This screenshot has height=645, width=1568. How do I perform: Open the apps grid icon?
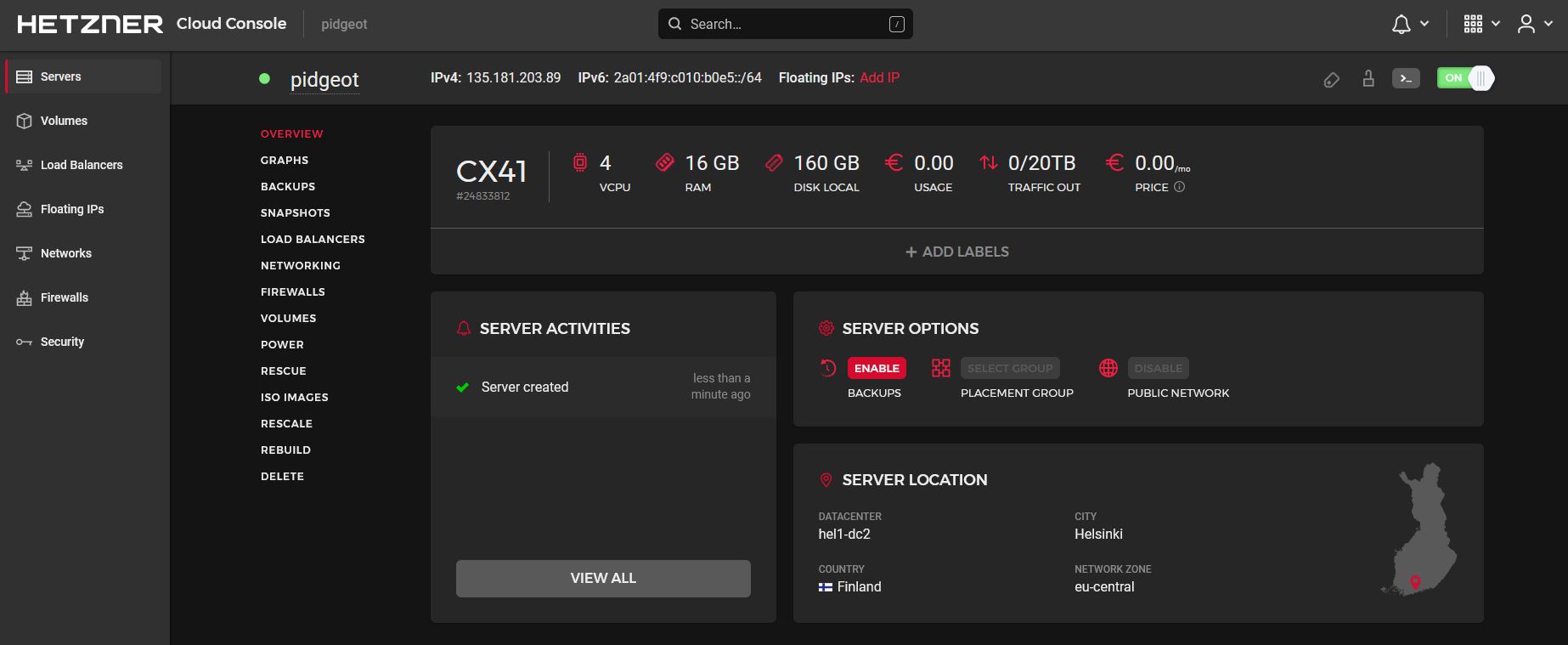click(1474, 24)
